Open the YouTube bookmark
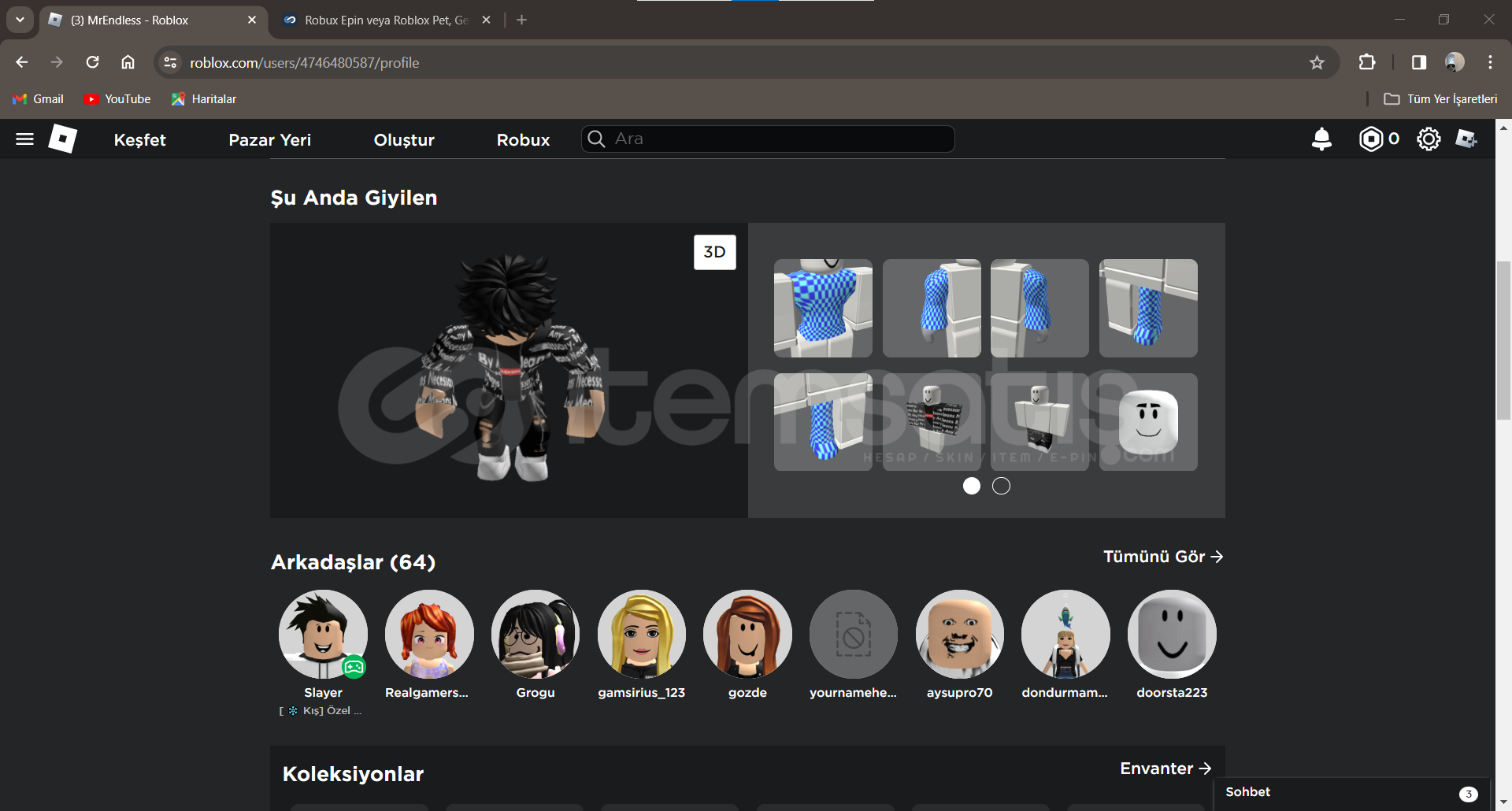Viewport: 1512px width, 811px height. [117, 99]
